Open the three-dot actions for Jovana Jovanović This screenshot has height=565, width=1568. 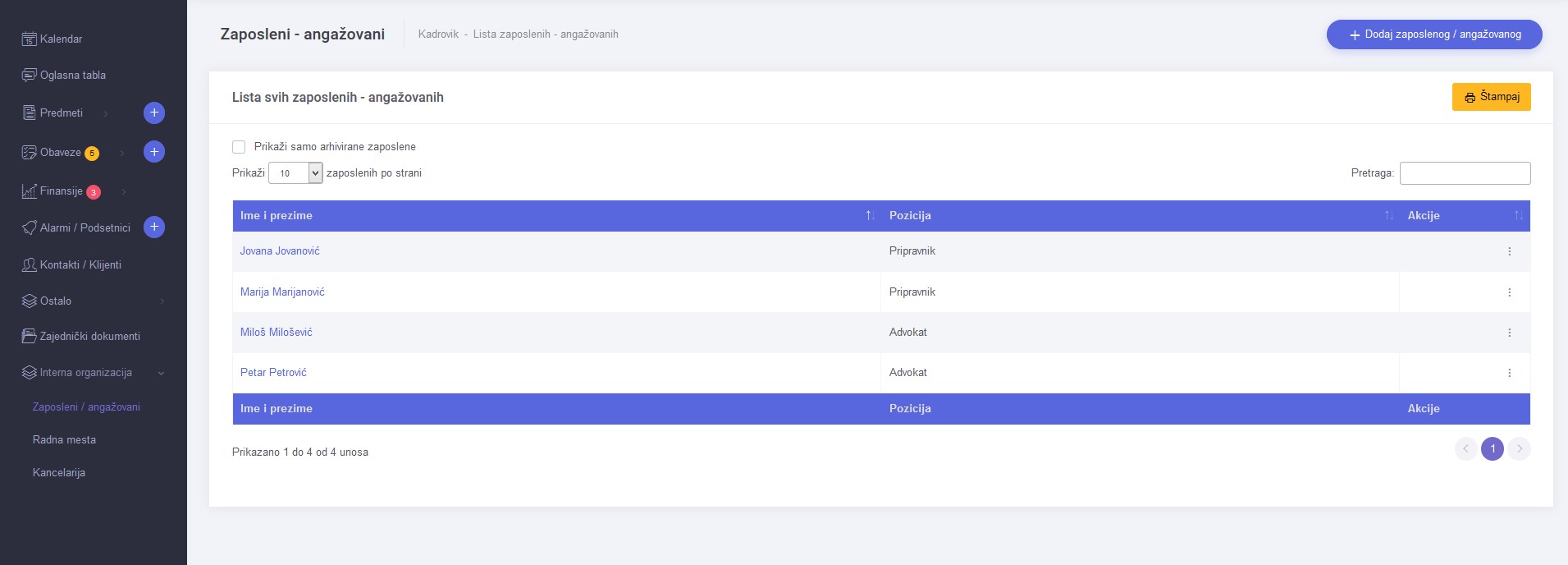[x=1509, y=251]
